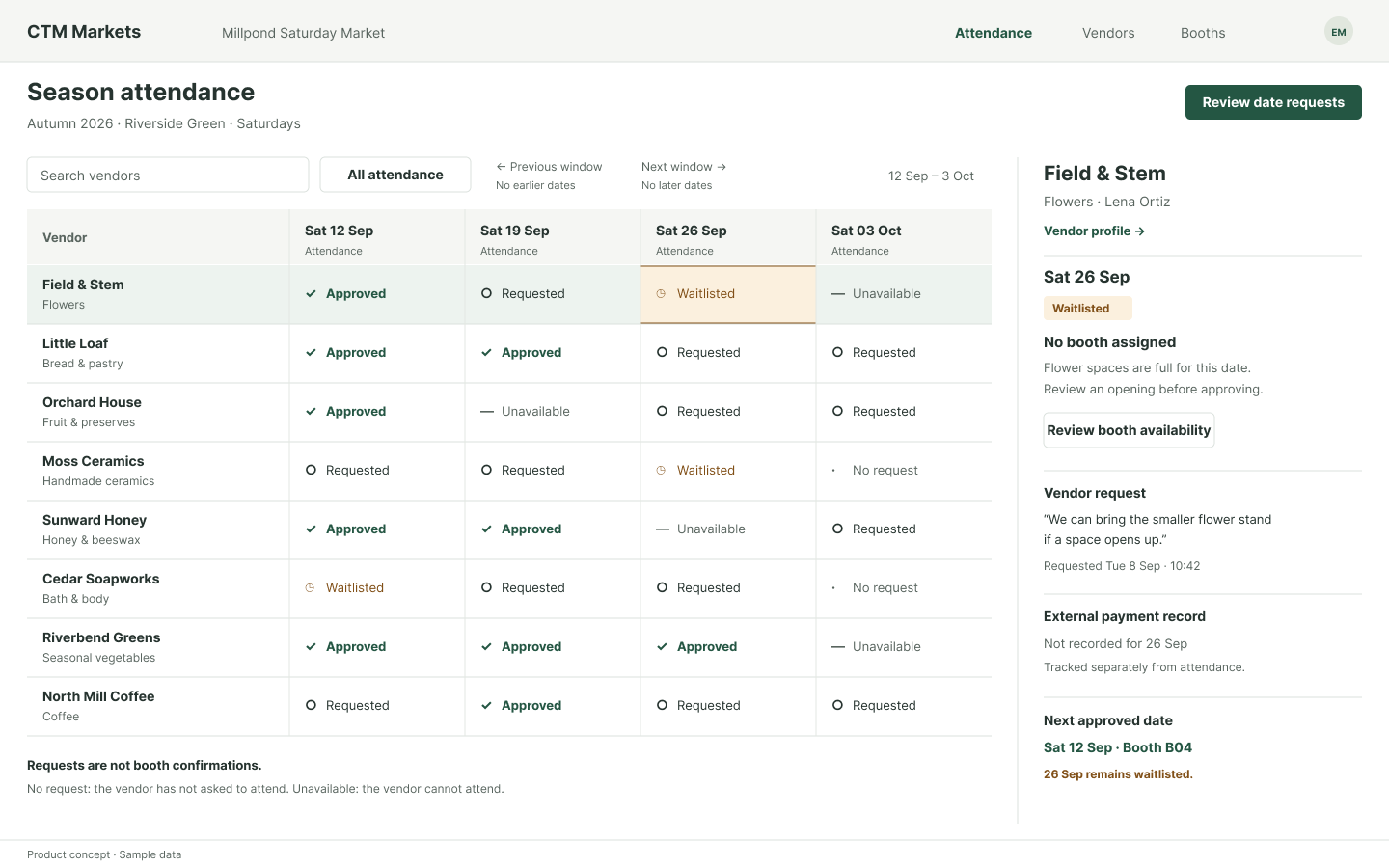Click the checkmark icon in North Mill Coffee Sat 19 Sep
This screenshot has height=868, width=1389.
[x=486, y=706]
